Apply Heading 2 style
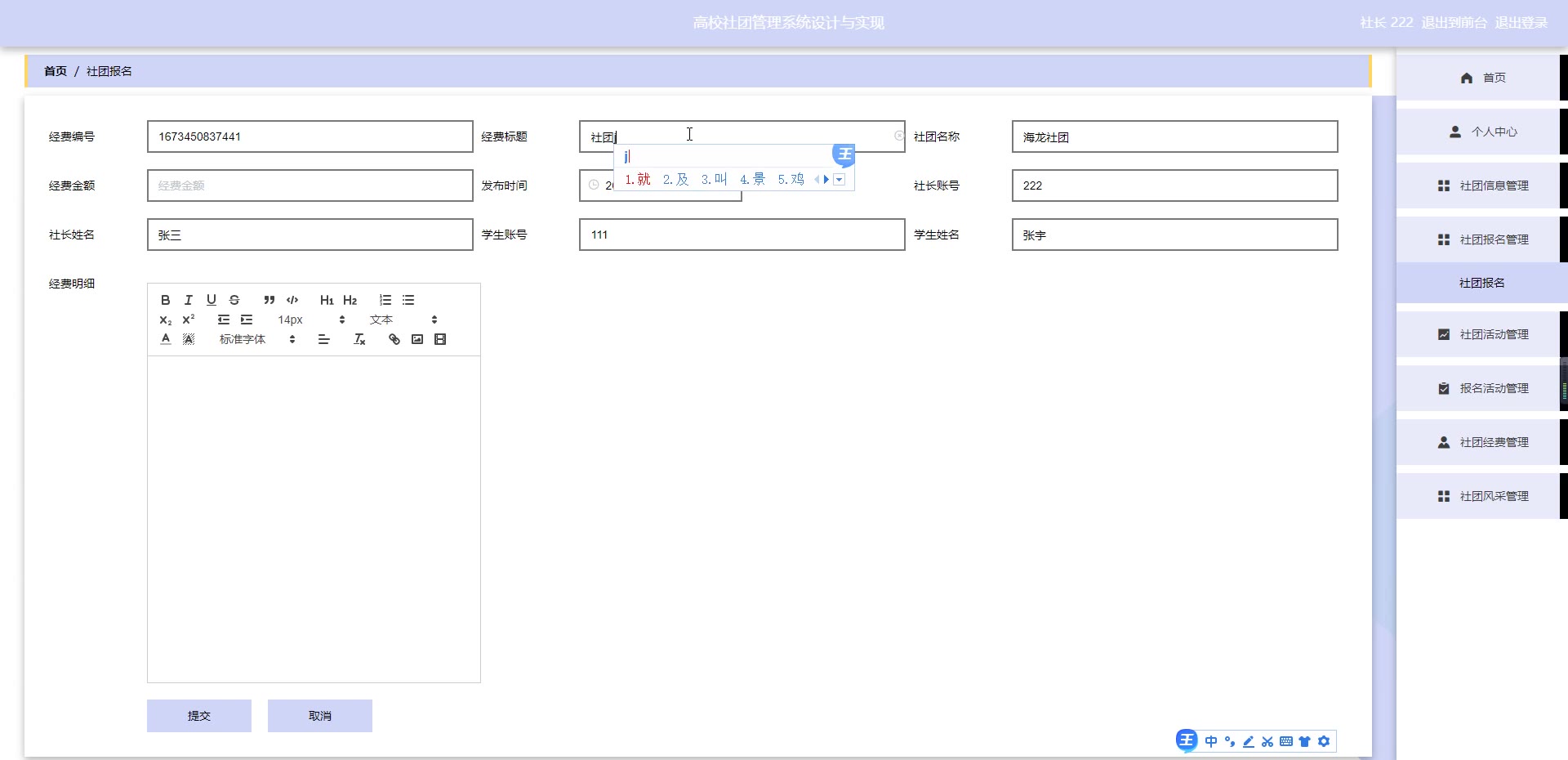This screenshot has width=1568, height=760. [x=350, y=300]
